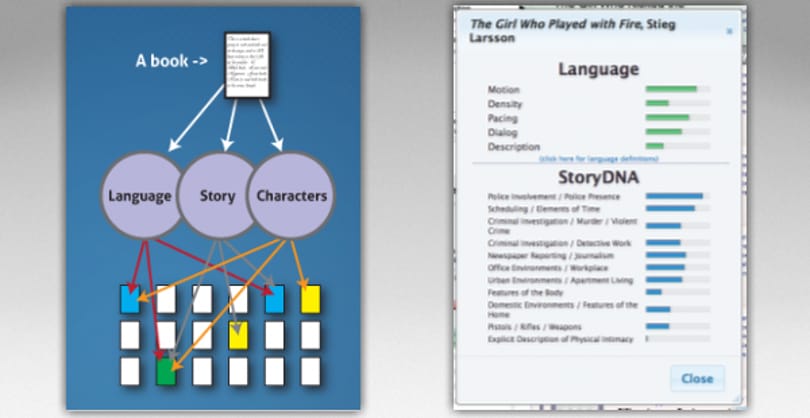
Task: Click the book page icon in the diagram
Action: tap(247, 65)
